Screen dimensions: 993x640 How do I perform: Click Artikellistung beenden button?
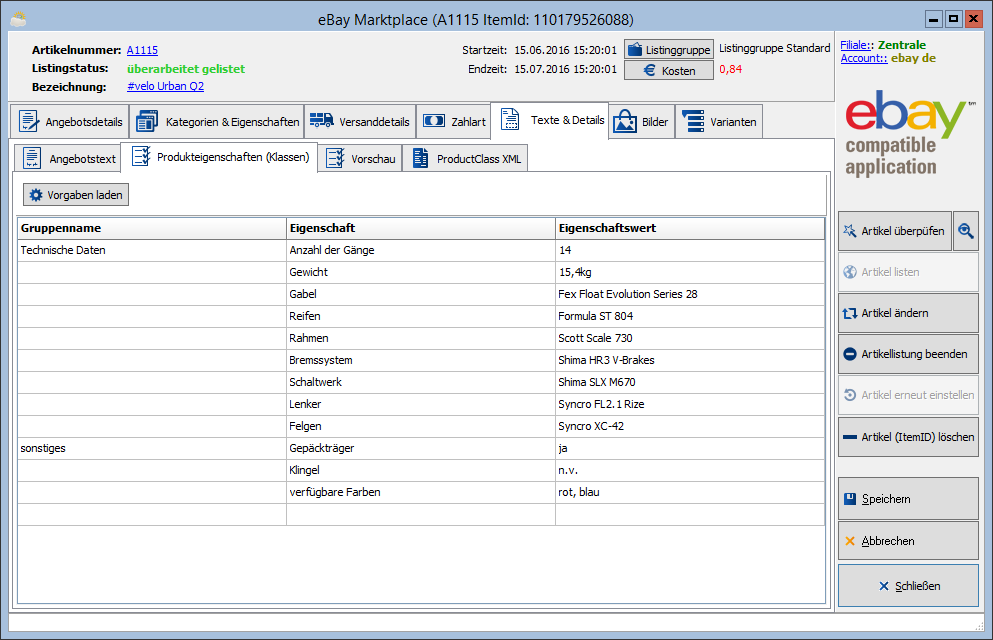point(908,354)
